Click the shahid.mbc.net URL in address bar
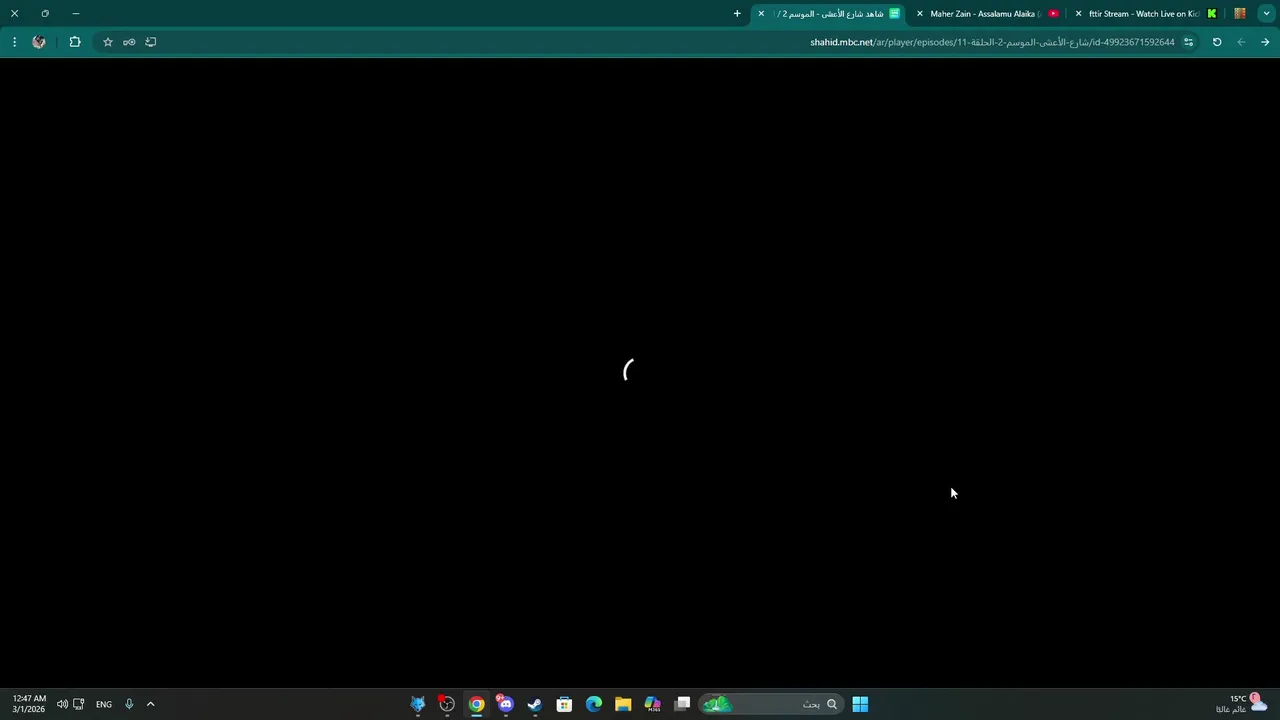The width and height of the screenshot is (1280, 720). tap(992, 42)
